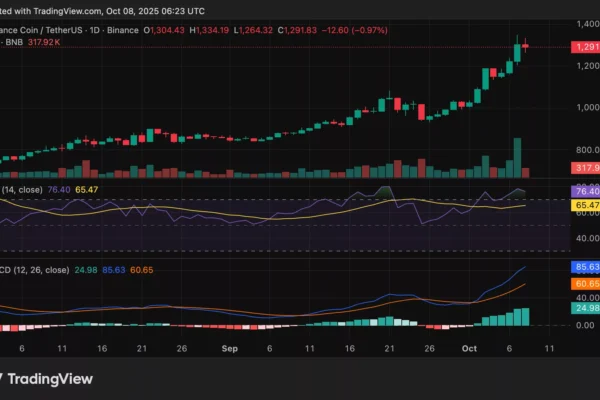Click the orange signal 60.65 axis tag

point(584,285)
